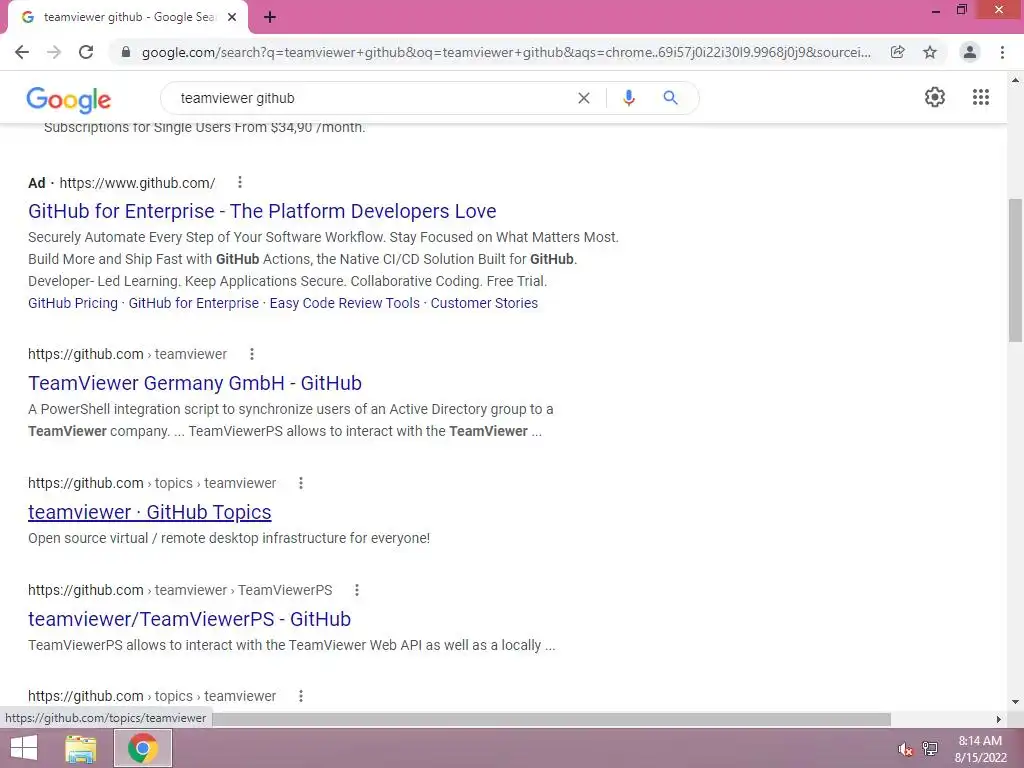Viewport: 1024px width, 768px height.
Task: Click the https://www.github.com/ ad URL text
Action: [137, 183]
